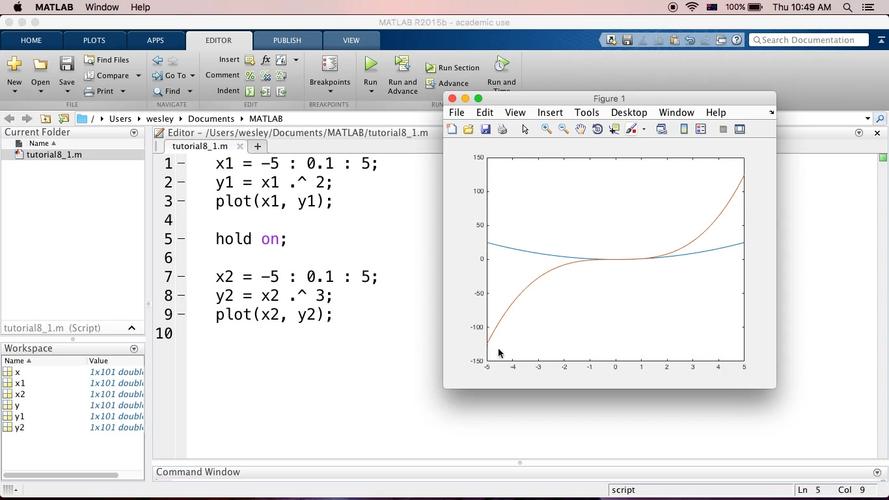Toggle breakpoint dash on line 9
The height and width of the screenshot is (500, 889).
pyautogui.click(x=181, y=315)
